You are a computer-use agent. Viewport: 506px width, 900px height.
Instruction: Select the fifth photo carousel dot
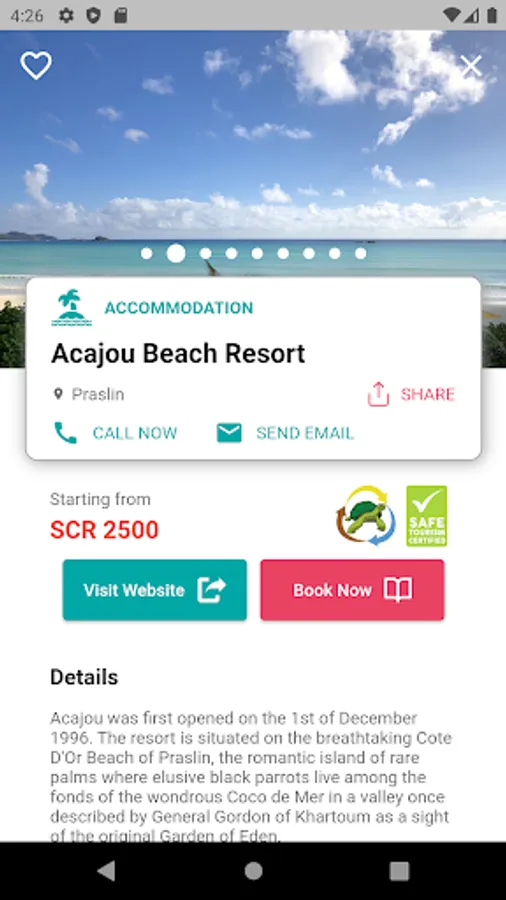[x=257, y=253]
